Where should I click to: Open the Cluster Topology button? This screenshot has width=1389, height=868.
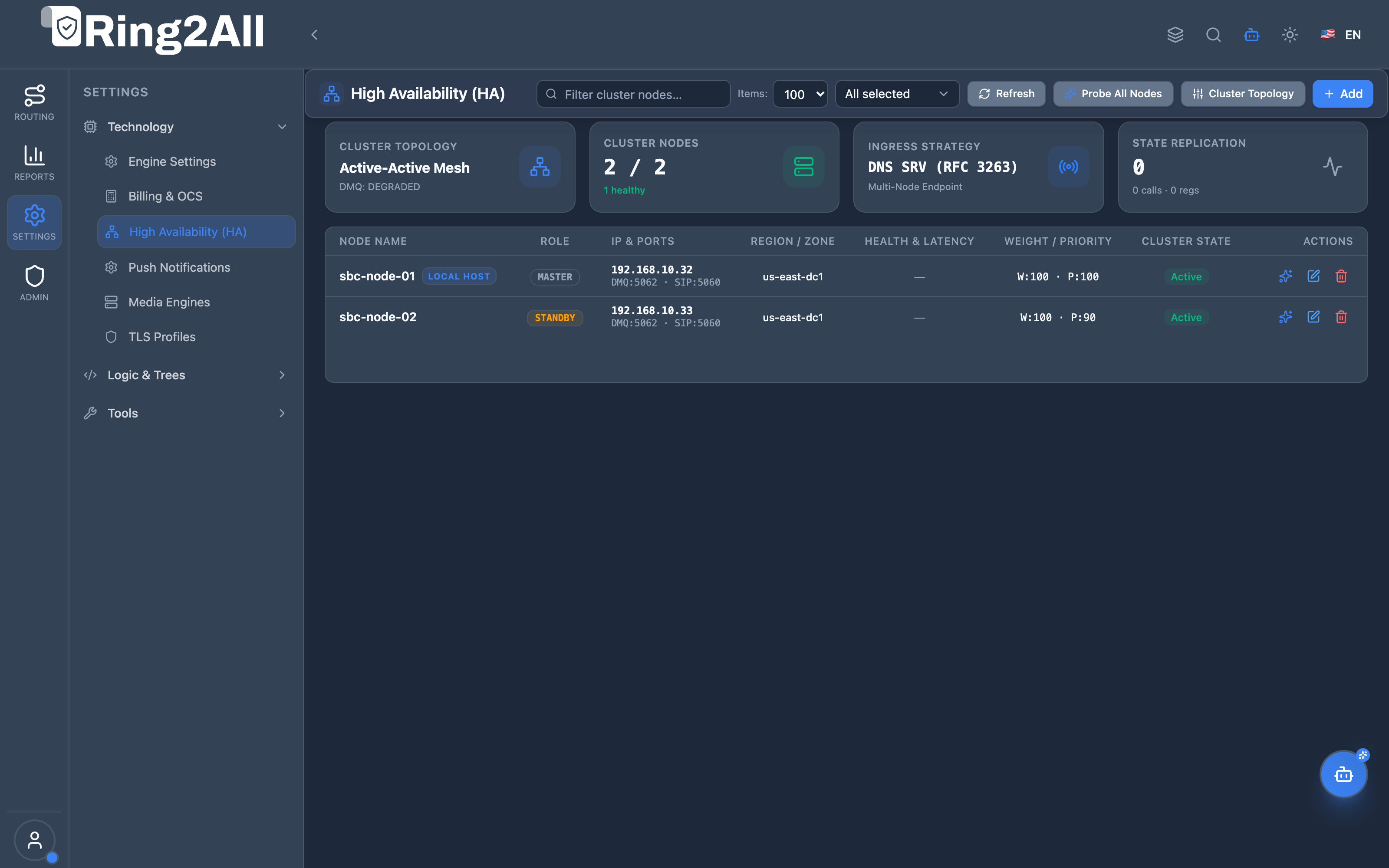(x=1243, y=94)
